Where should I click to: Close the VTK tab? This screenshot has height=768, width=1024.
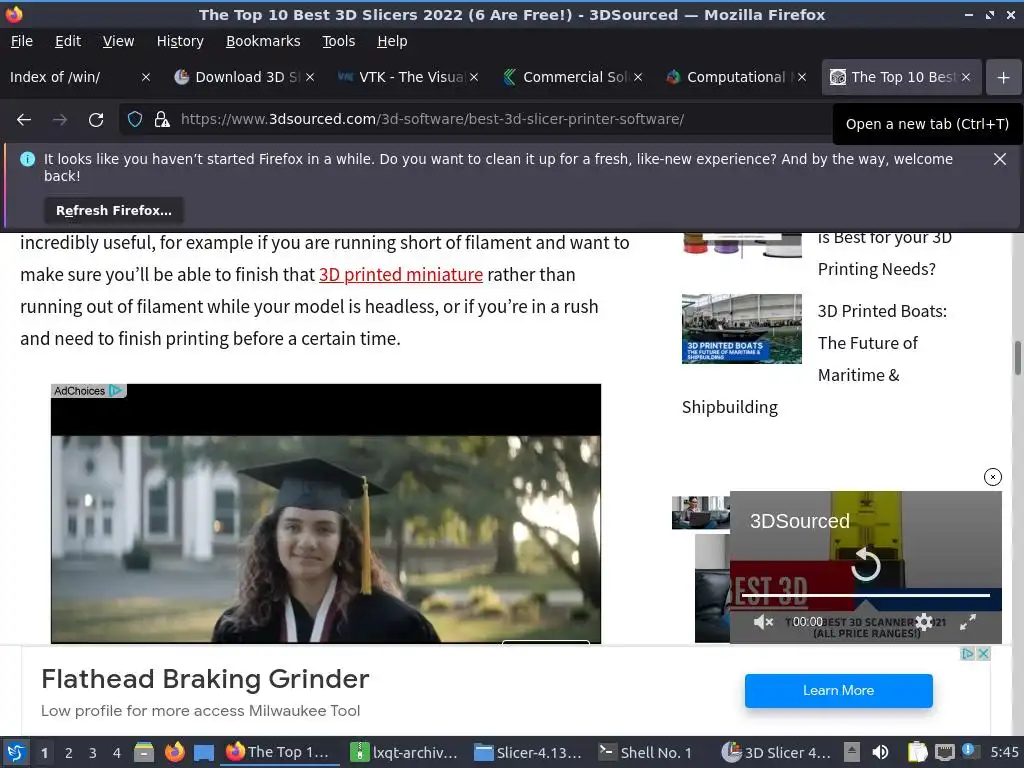pos(474,77)
